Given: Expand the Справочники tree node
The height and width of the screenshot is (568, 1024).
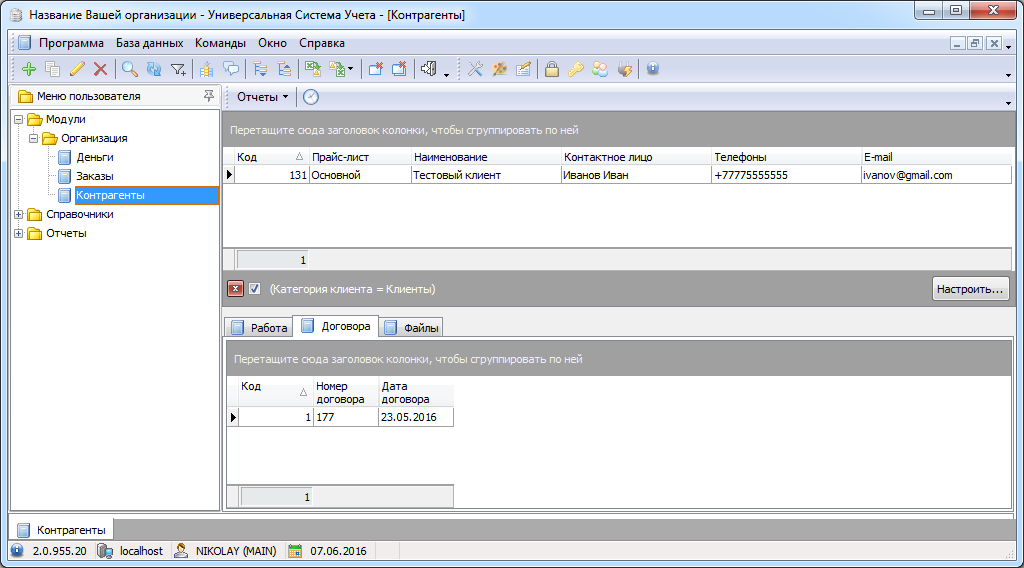Looking at the screenshot, I should 19,214.
